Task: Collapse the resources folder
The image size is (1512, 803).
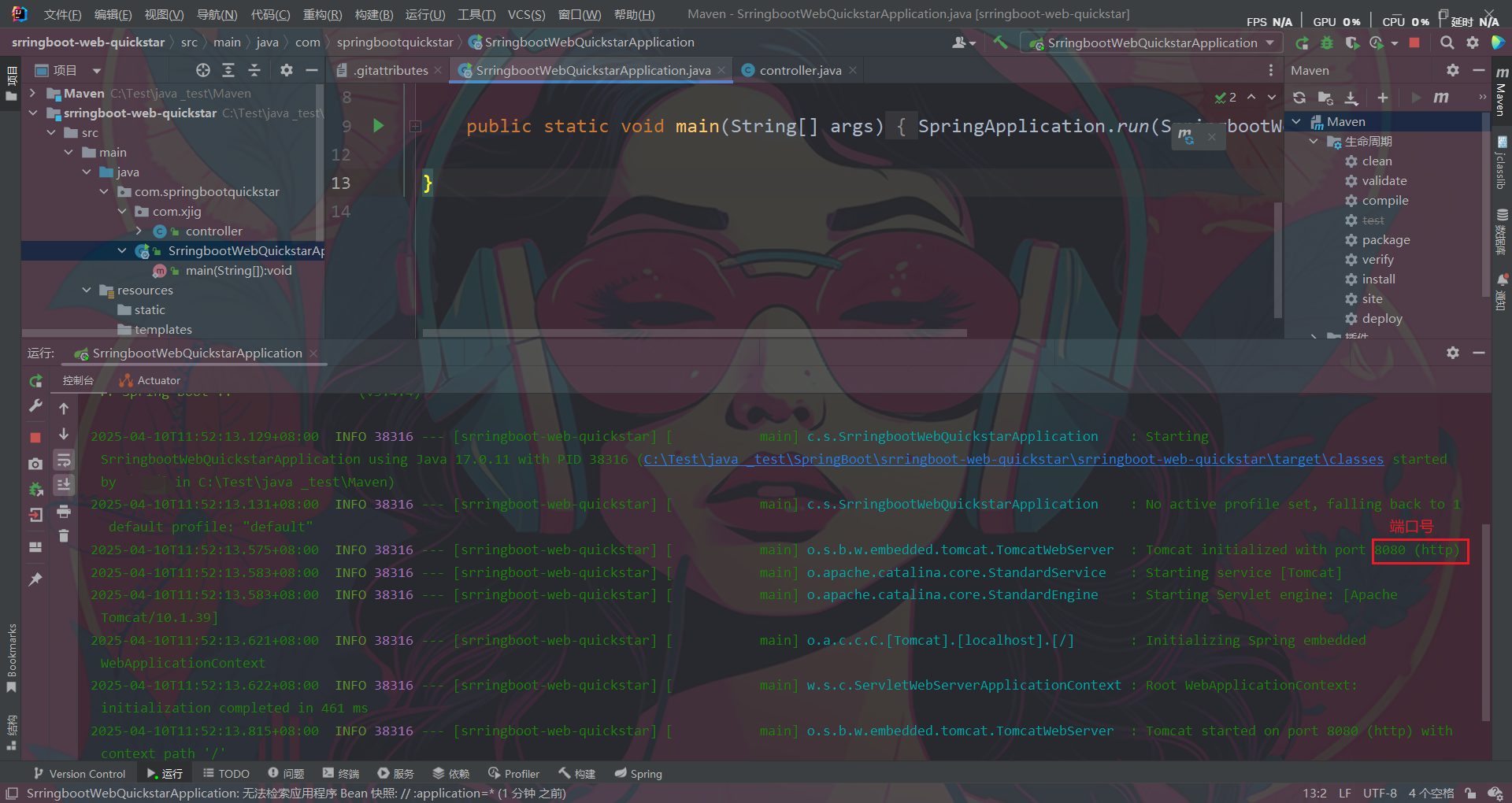Action: coord(87,290)
